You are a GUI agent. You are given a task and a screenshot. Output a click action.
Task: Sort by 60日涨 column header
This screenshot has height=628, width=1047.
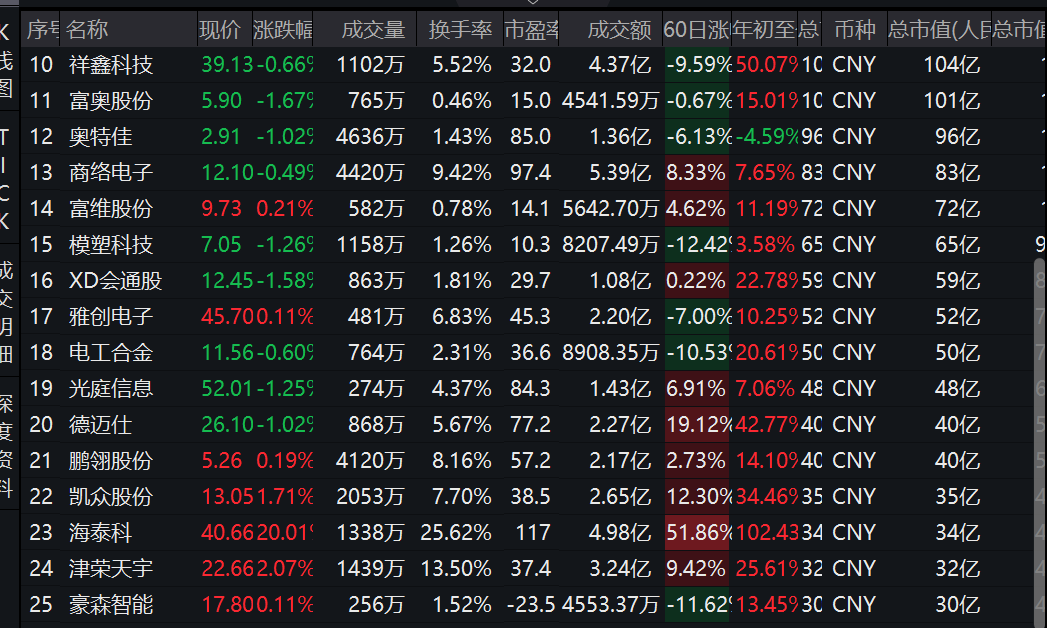coord(696,29)
